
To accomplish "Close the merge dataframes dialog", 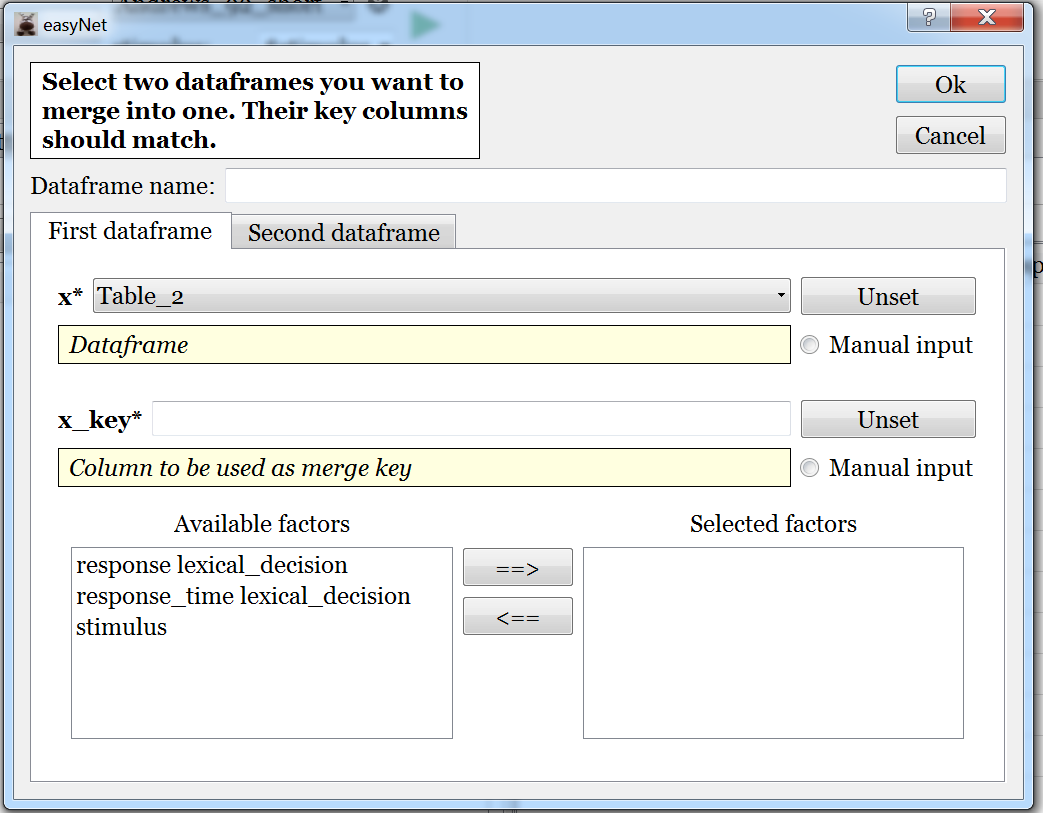I will (x=986, y=18).
